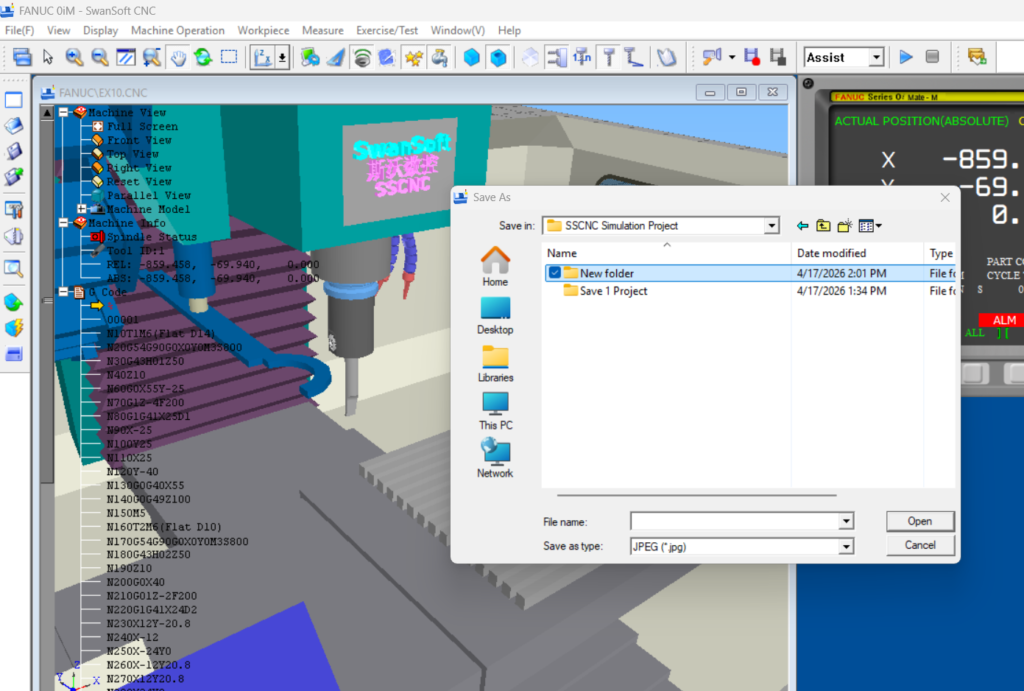The image size is (1024, 691).
Task: Click the Cancel button in Save As
Action: (919, 545)
